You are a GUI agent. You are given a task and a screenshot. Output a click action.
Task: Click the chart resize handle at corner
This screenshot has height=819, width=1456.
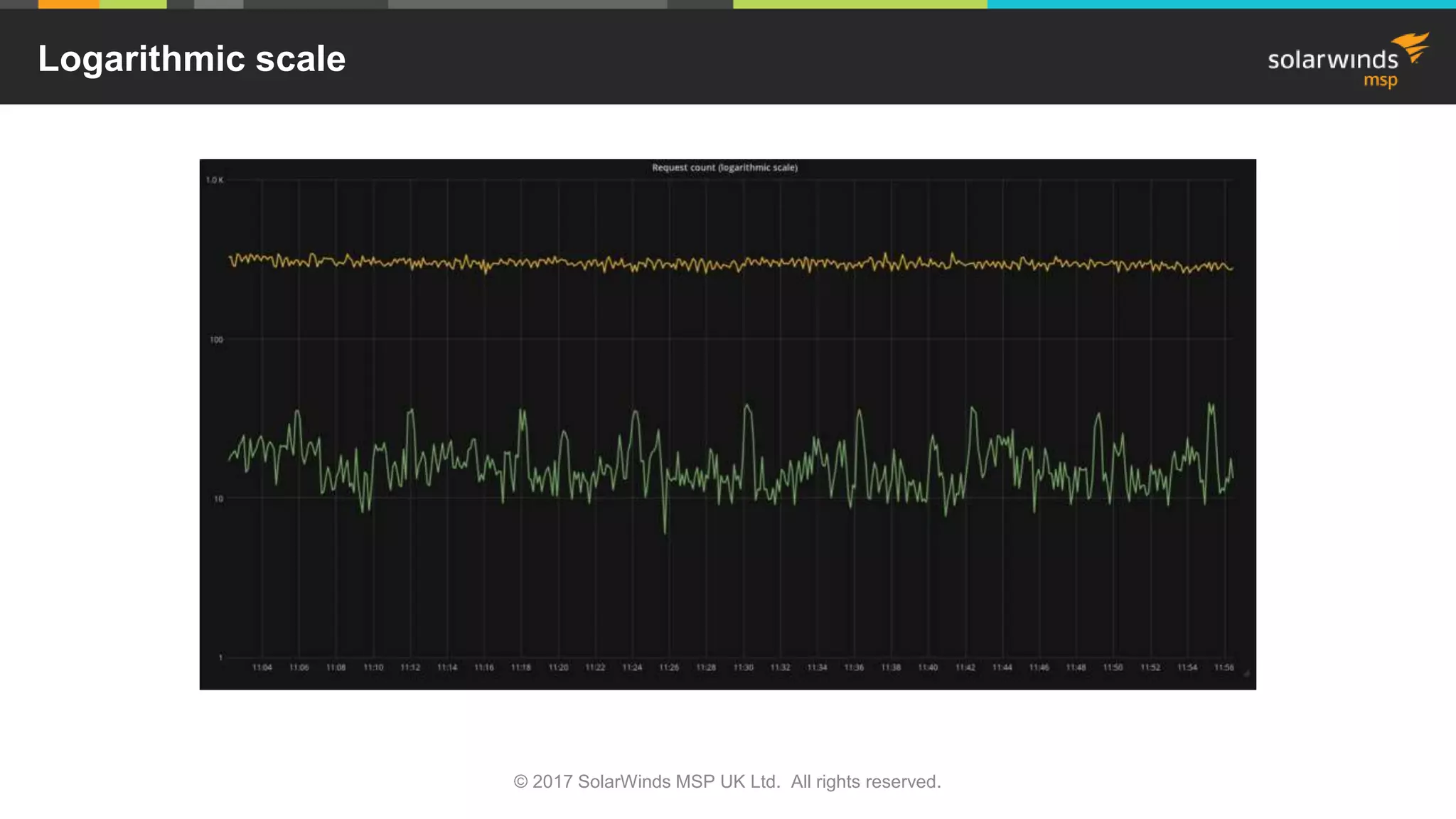(1246, 673)
